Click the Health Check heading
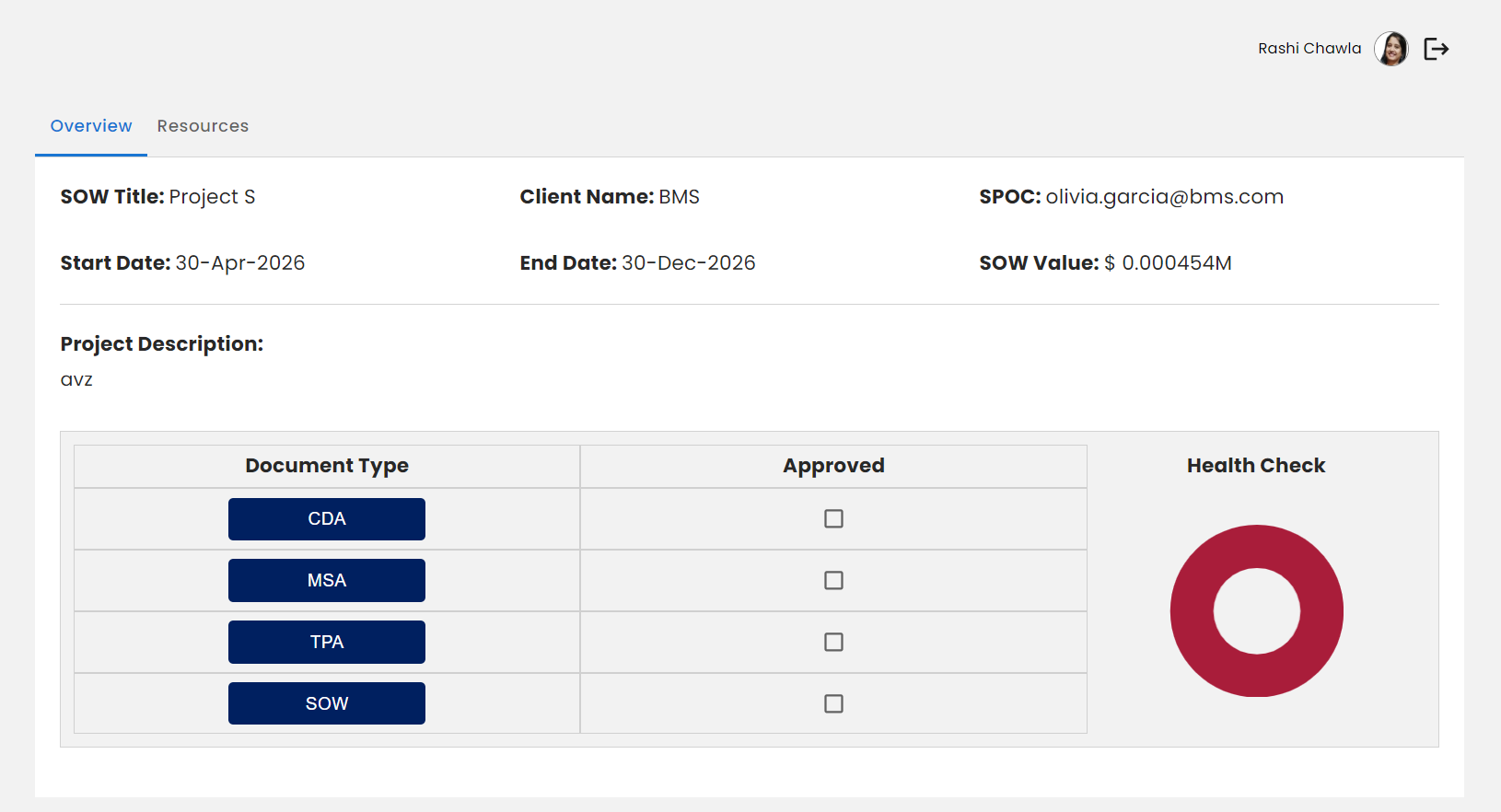 point(1255,466)
